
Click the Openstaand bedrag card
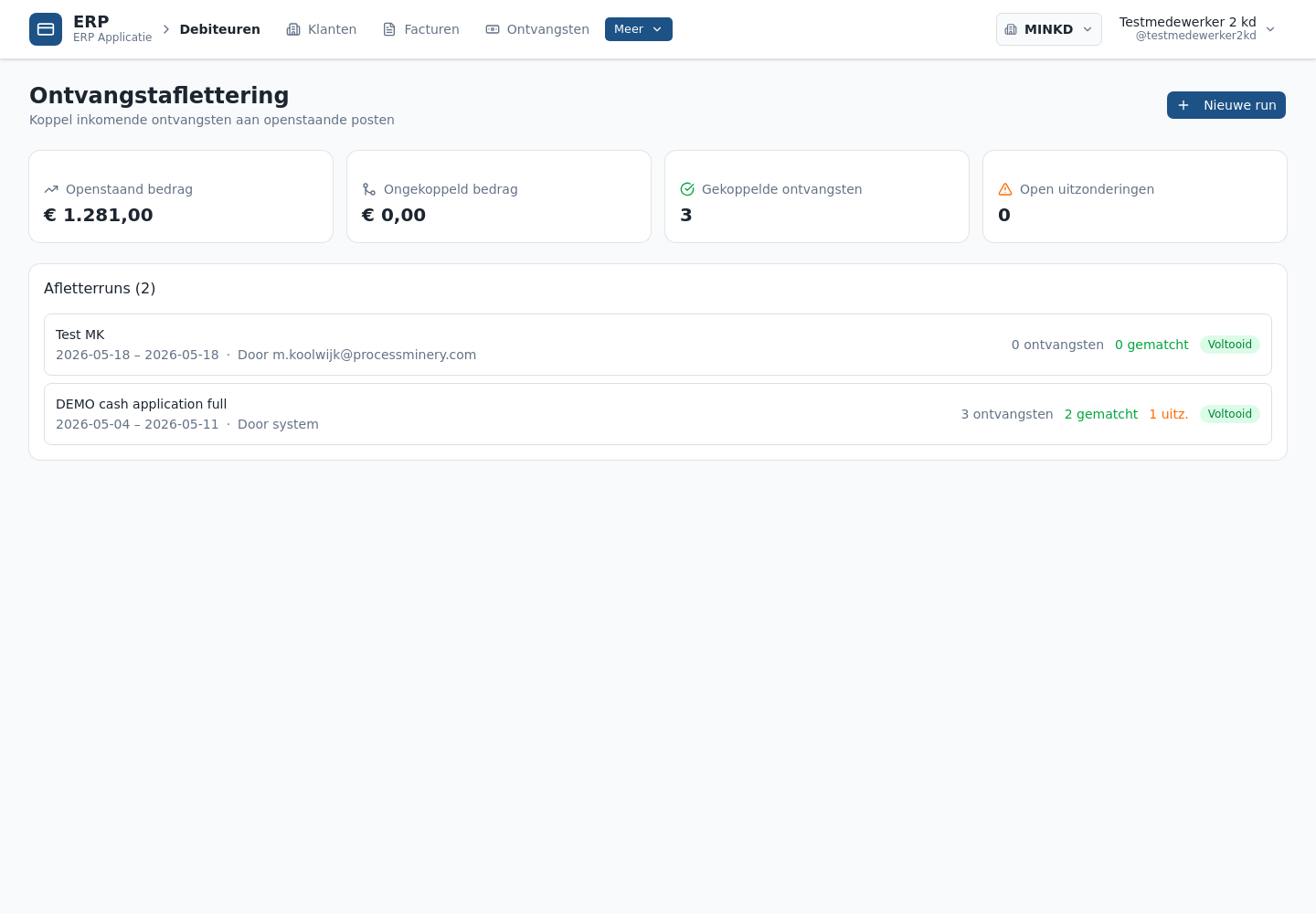pyautogui.click(x=181, y=197)
